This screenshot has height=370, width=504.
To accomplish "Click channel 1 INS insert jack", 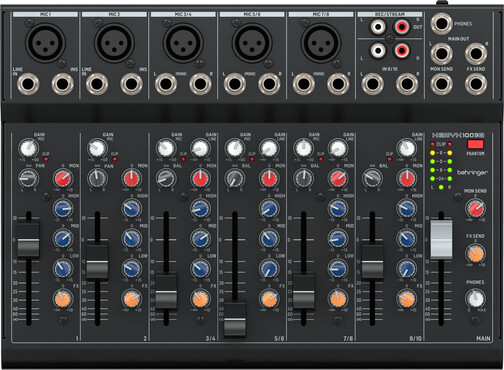I will (63, 84).
